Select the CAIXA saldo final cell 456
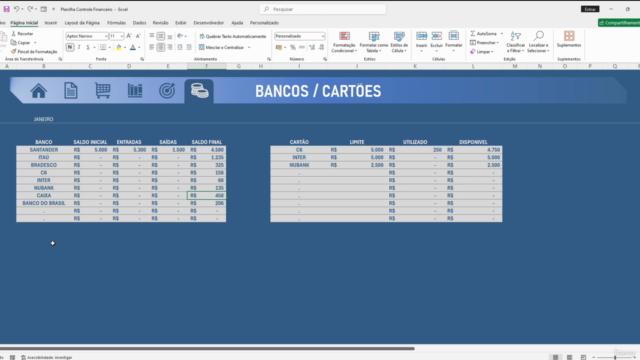Viewport: 640px width, 360px height. (206, 196)
